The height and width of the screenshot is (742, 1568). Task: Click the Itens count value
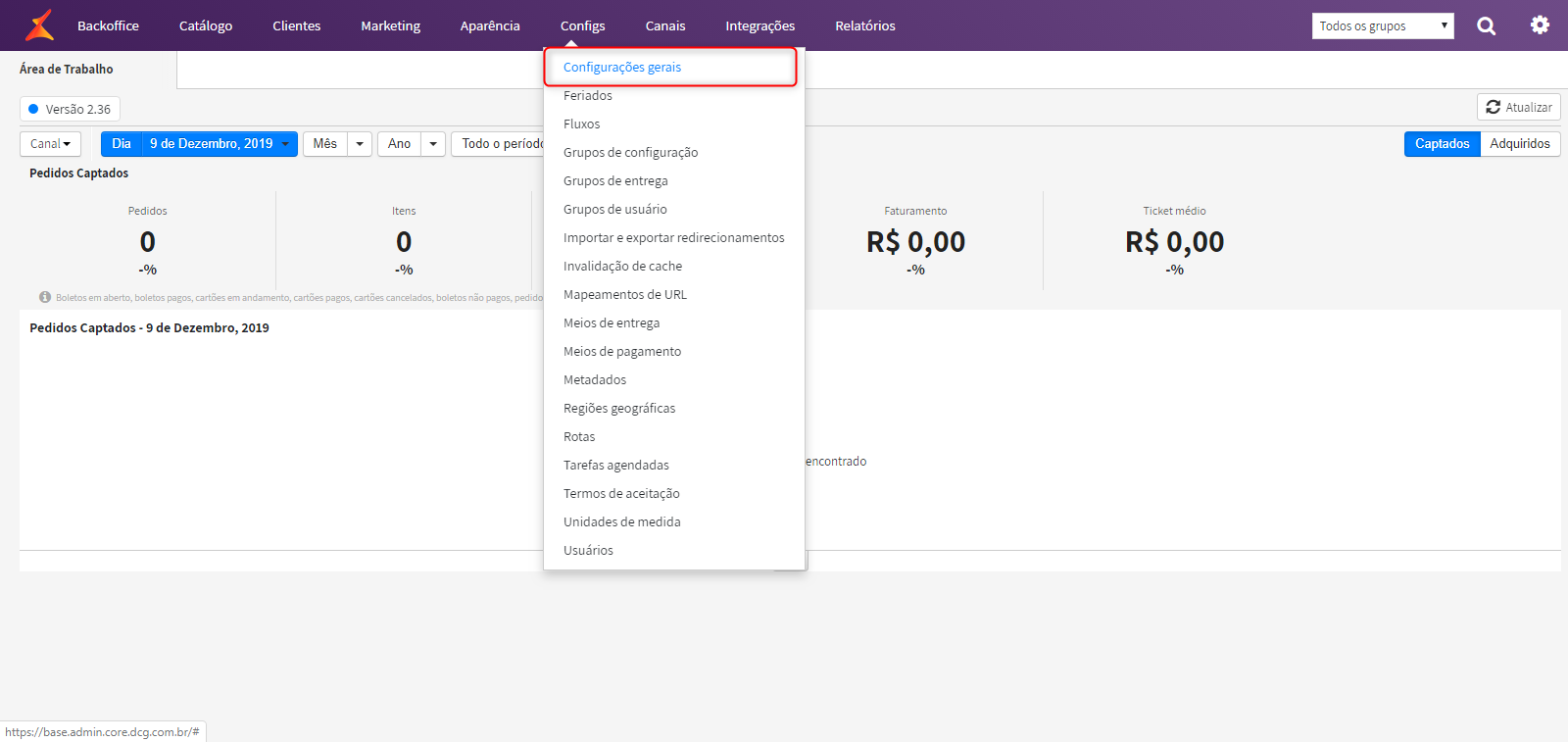point(404,242)
